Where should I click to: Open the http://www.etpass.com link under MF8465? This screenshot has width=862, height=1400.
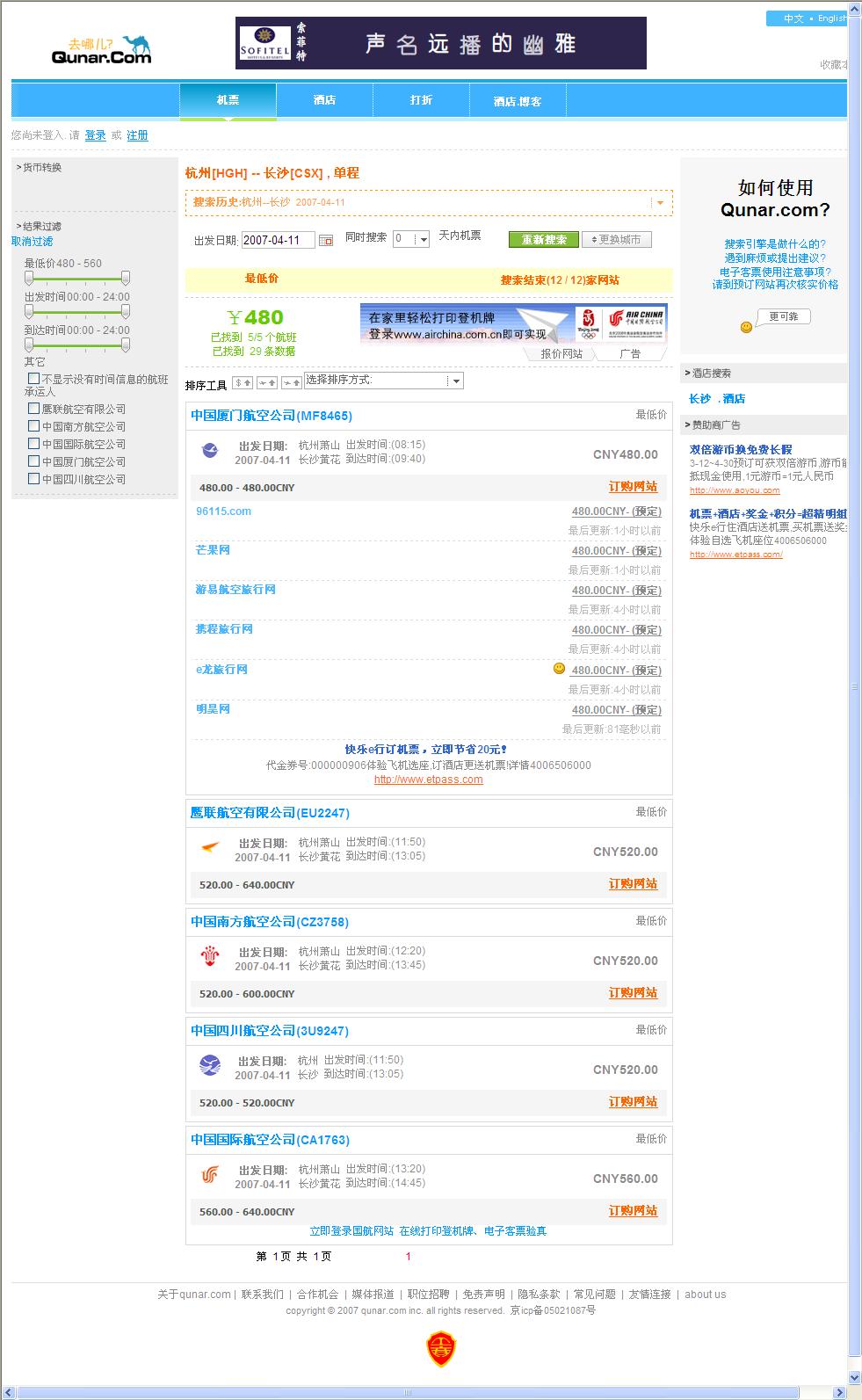click(x=429, y=780)
